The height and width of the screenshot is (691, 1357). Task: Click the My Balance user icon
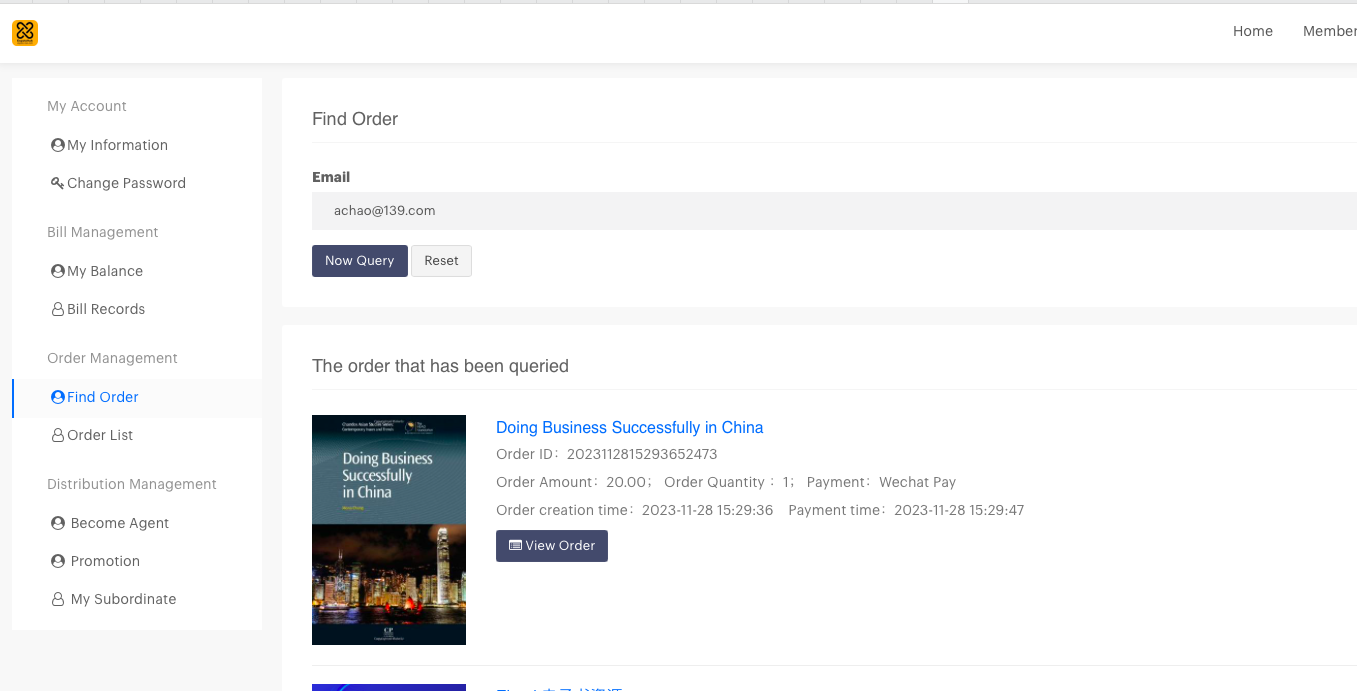(x=58, y=271)
